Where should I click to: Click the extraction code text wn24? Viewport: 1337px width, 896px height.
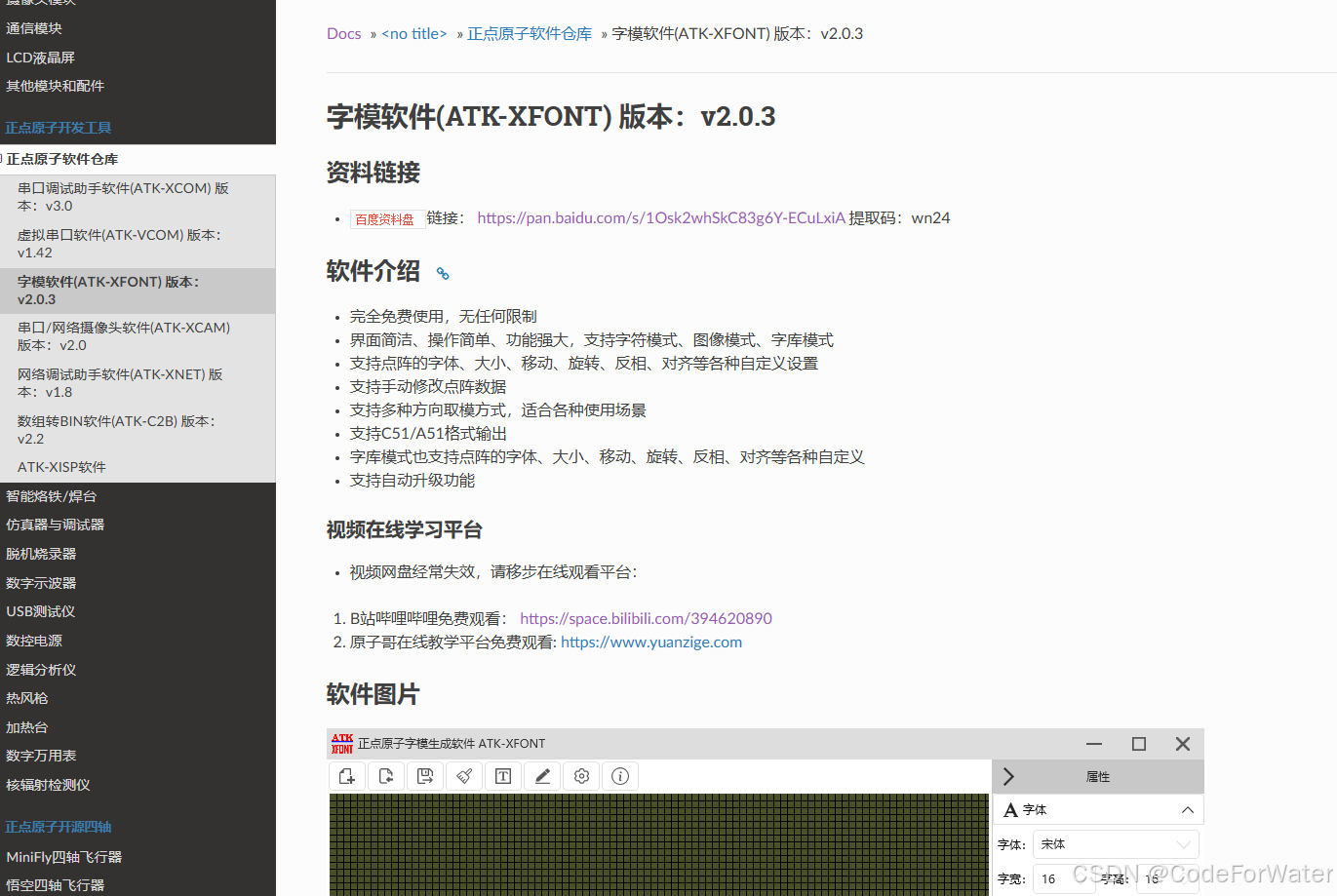click(930, 218)
